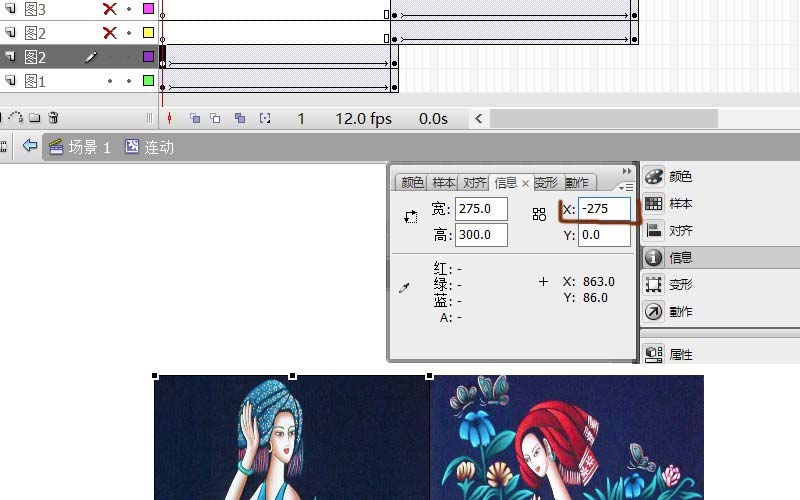This screenshot has height=500, width=800.
Task: Click the 图1 layer page icon
Action: (10, 80)
